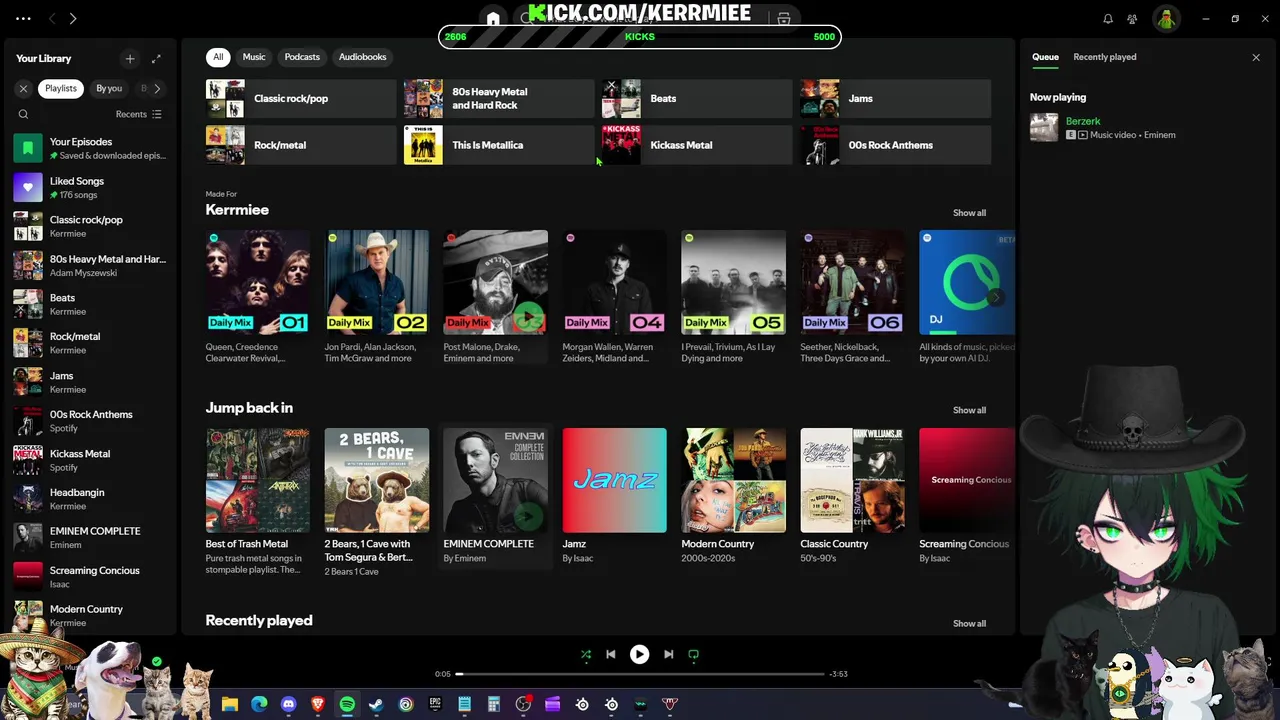Screen dimensions: 1280x720
Task: Open File Explorer from taskbar
Action: pos(230,704)
